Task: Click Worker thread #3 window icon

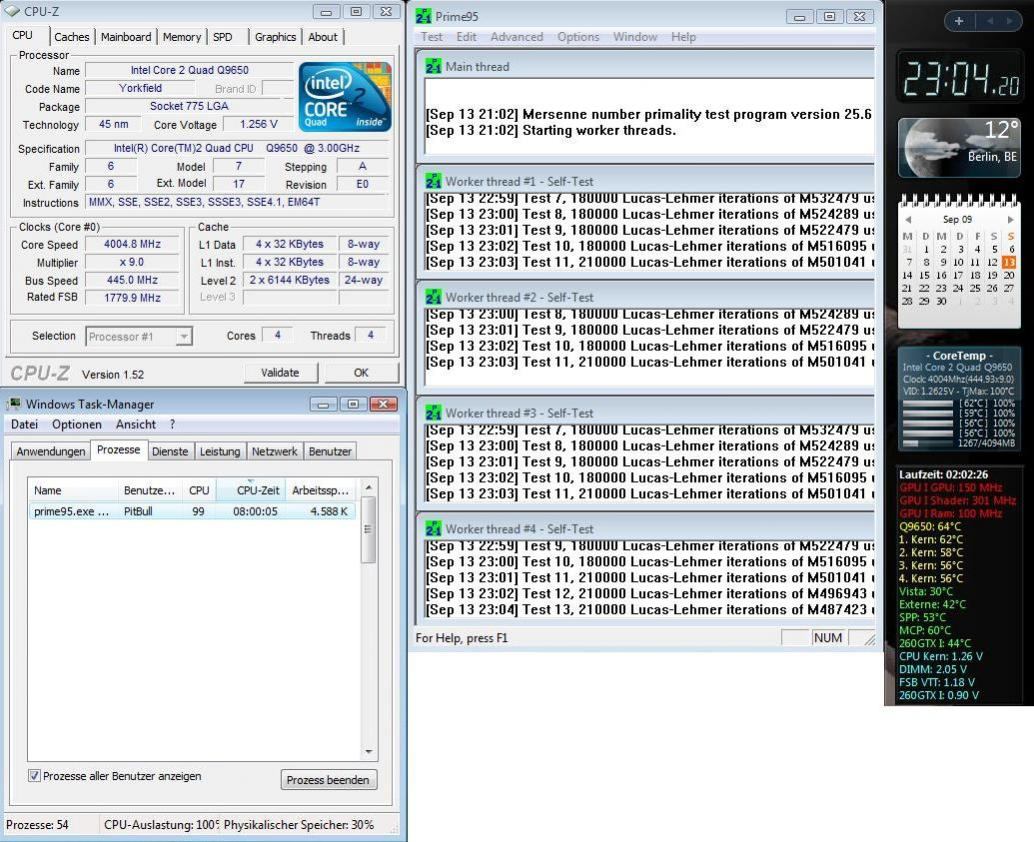Action: pyautogui.click(x=433, y=413)
